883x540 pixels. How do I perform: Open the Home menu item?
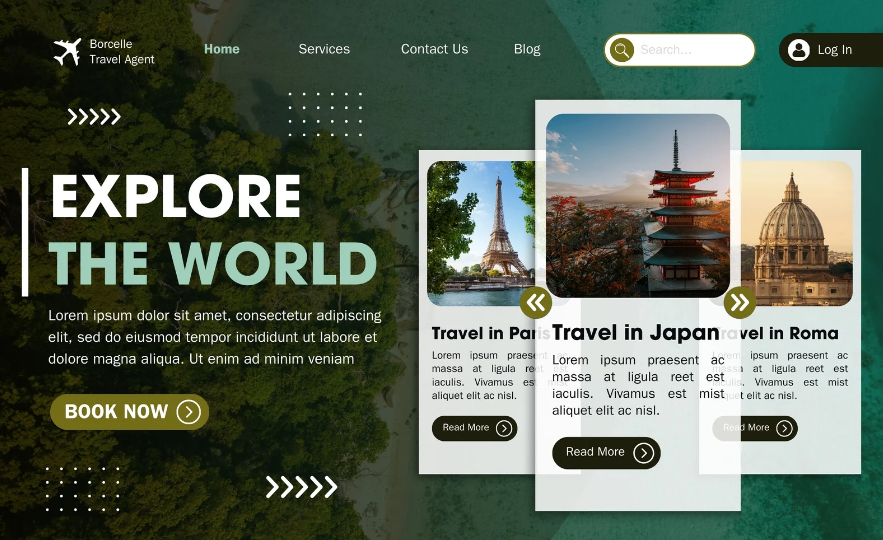222,49
